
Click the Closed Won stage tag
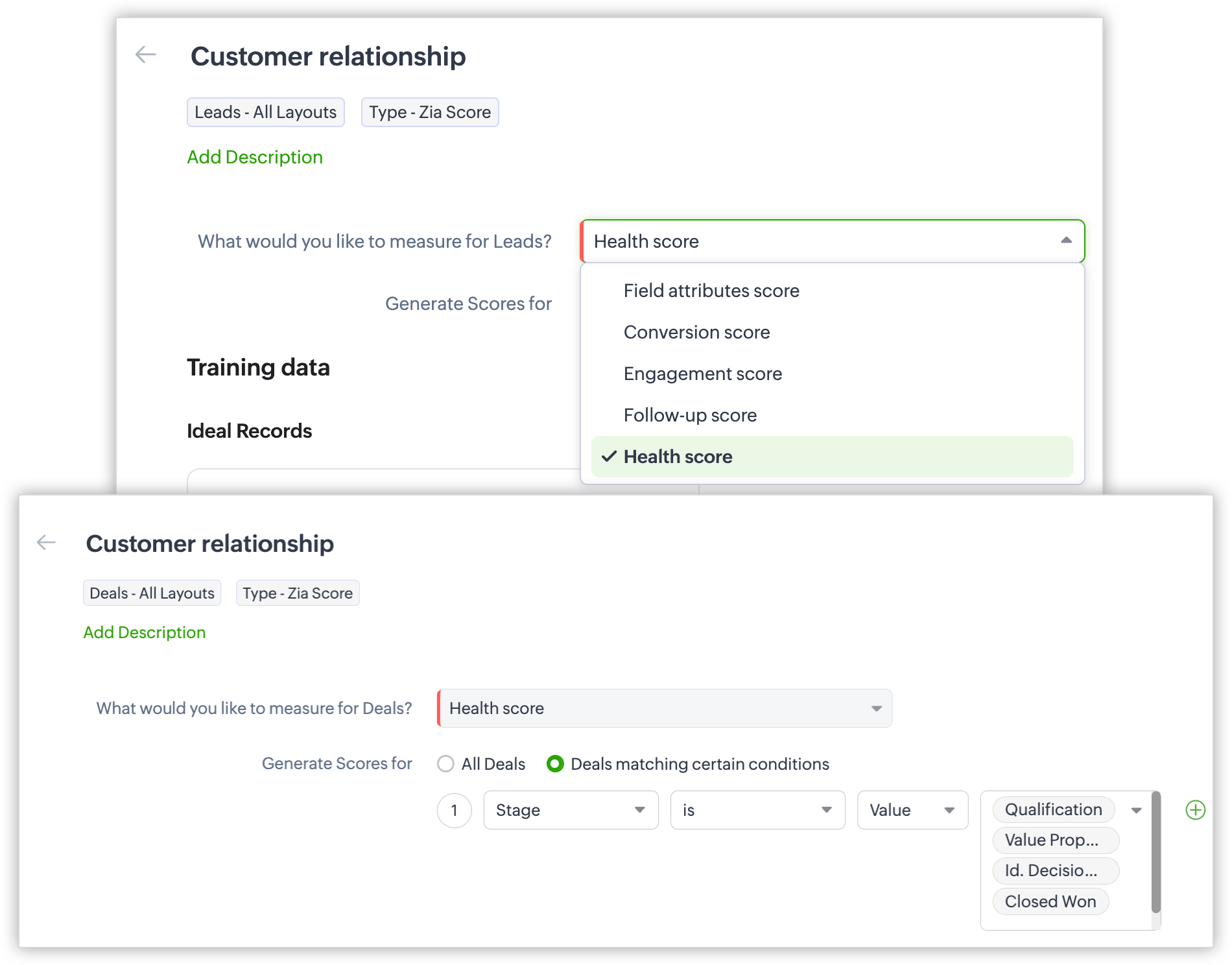tap(1050, 901)
